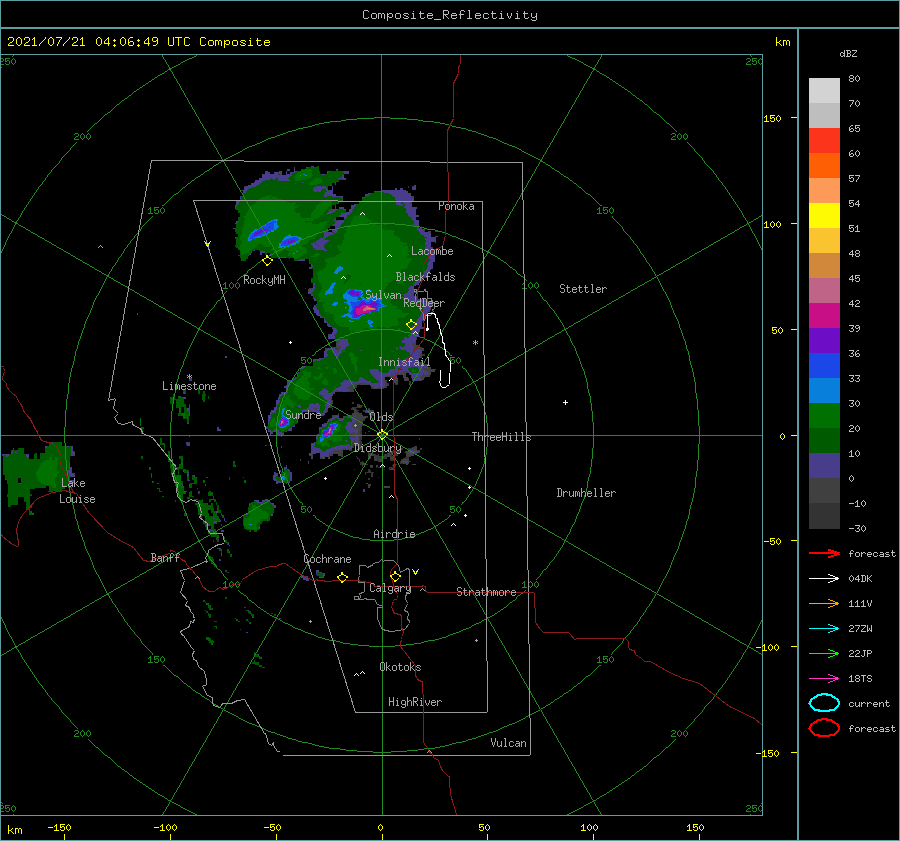The width and height of the screenshot is (900, 841).
Task: Click the cyan 27ZW arrow in legend
Action: click(x=824, y=629)
